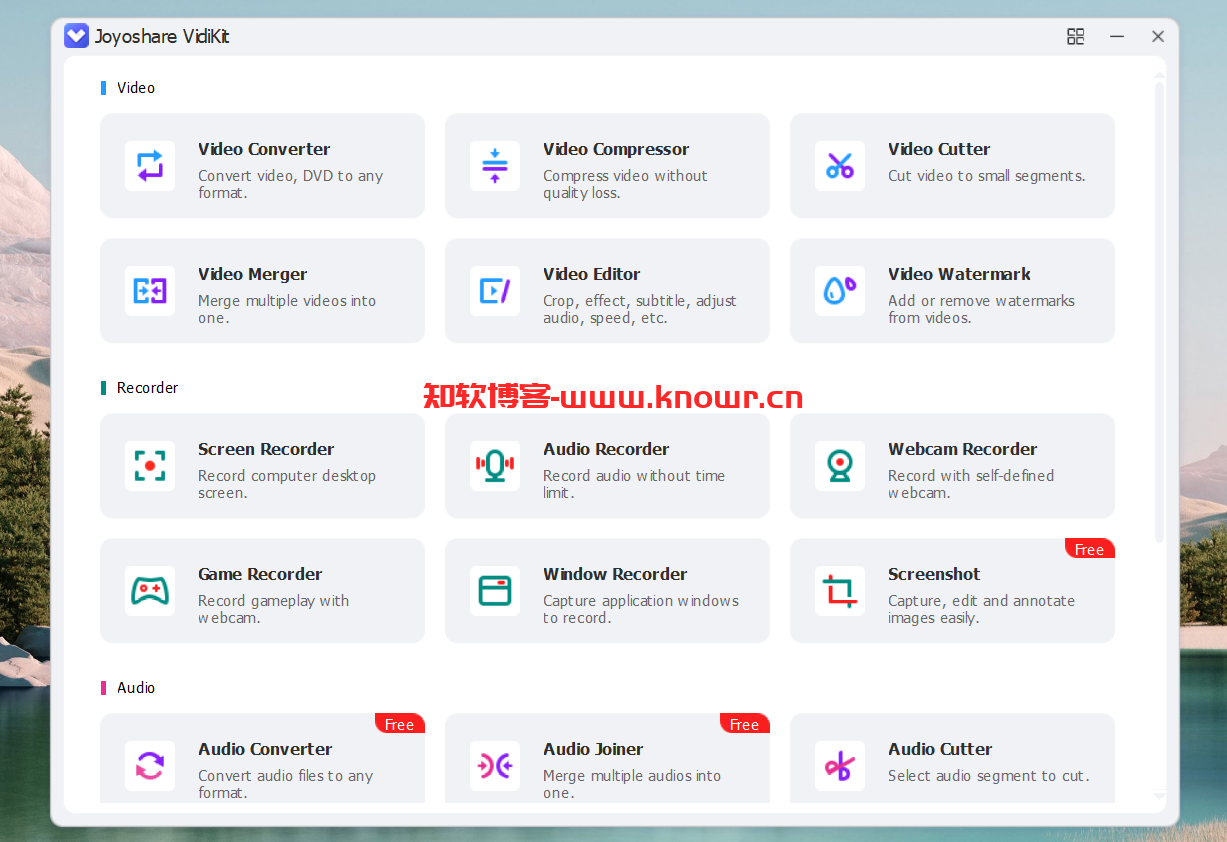The image size is (1227, 842).
Task: Click the vertical scrollbar thumb
Action: tap(1160, 312)
